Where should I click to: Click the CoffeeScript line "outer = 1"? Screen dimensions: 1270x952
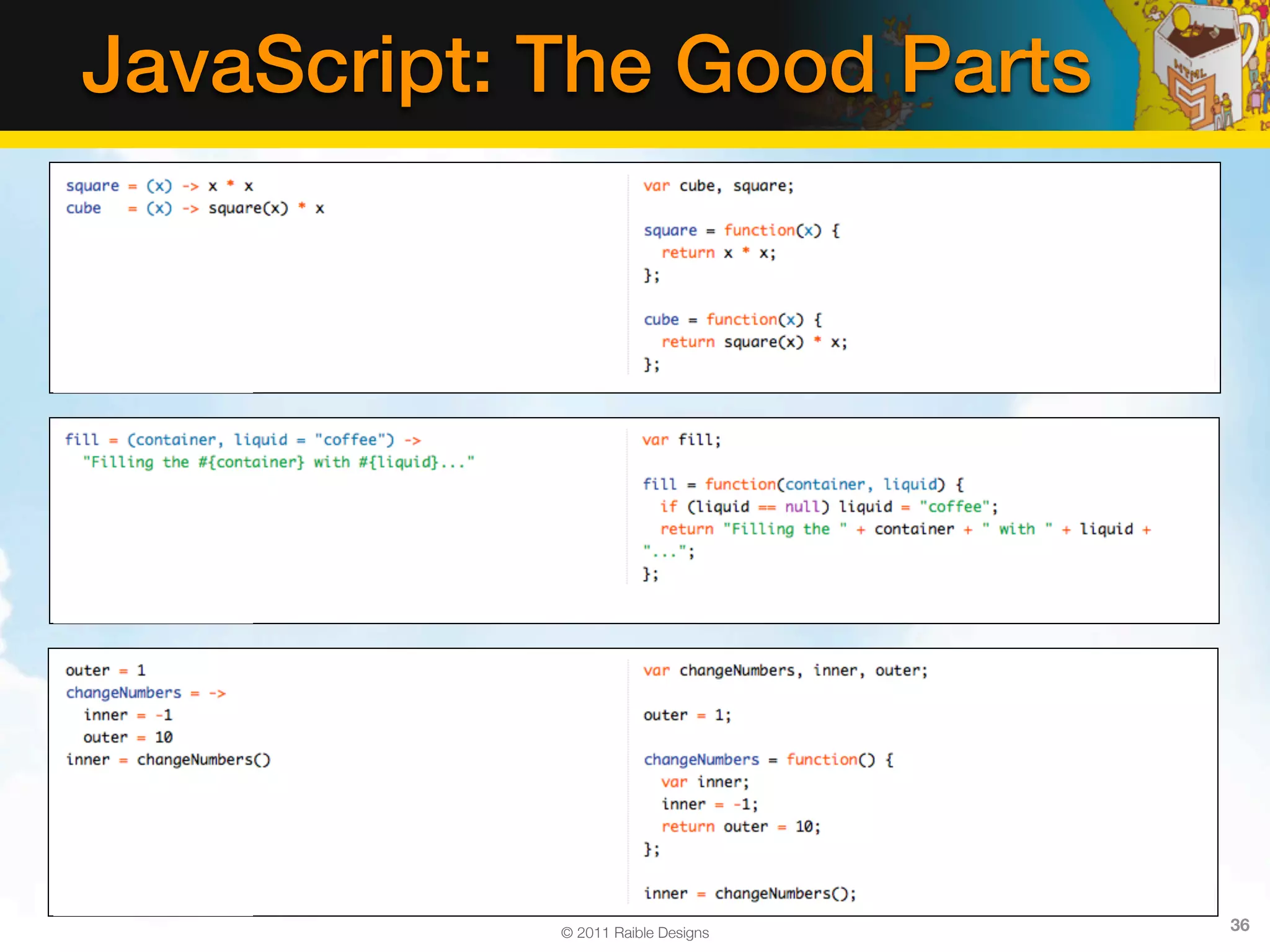pyautogui.click(x=105, y=671)
